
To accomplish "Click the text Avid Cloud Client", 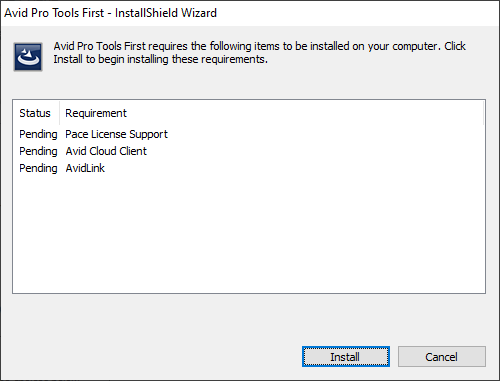I will (x=106, y=151).
